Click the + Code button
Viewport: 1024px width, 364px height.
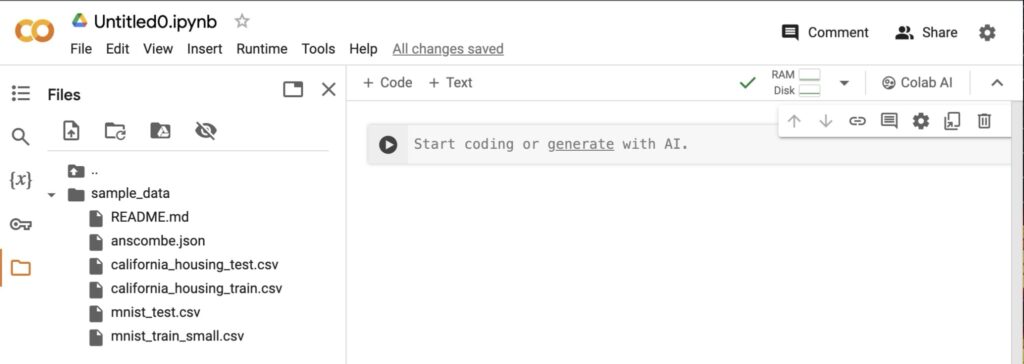pyautogui.click(x=388, y=83)
